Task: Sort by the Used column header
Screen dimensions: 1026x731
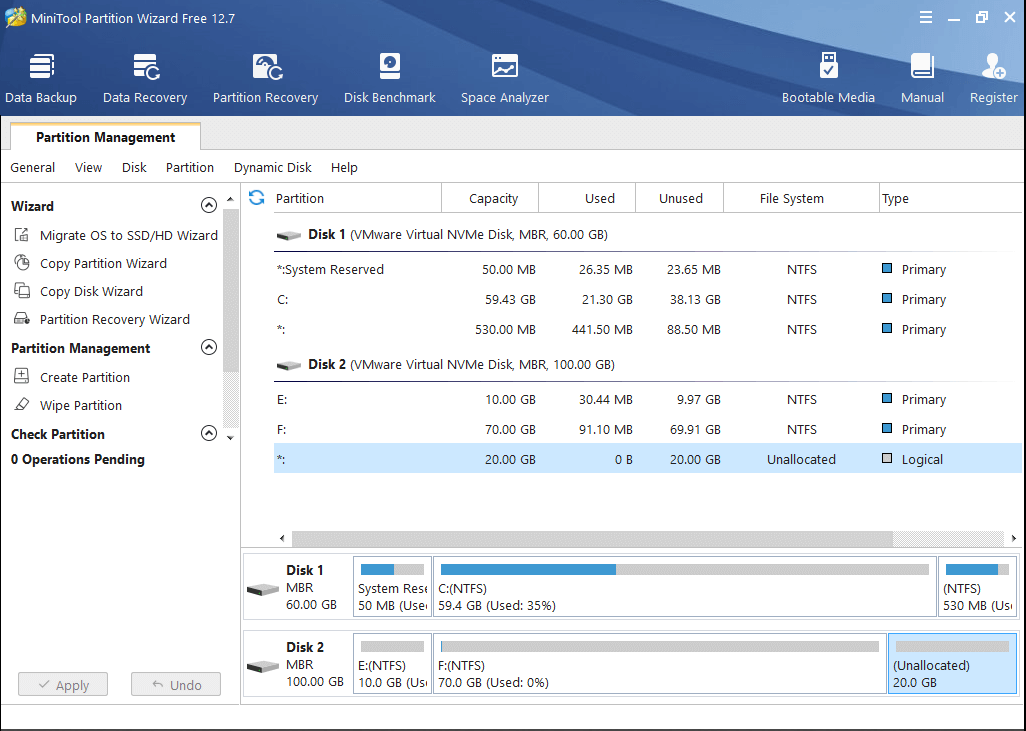Action: [x=587, y=198]
